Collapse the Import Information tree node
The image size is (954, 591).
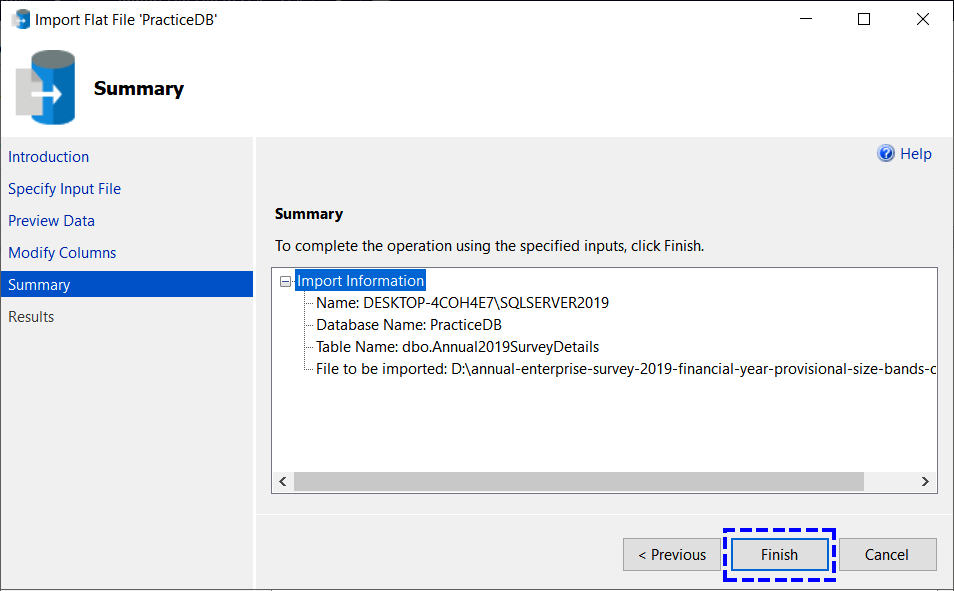(x=288, y=280)
